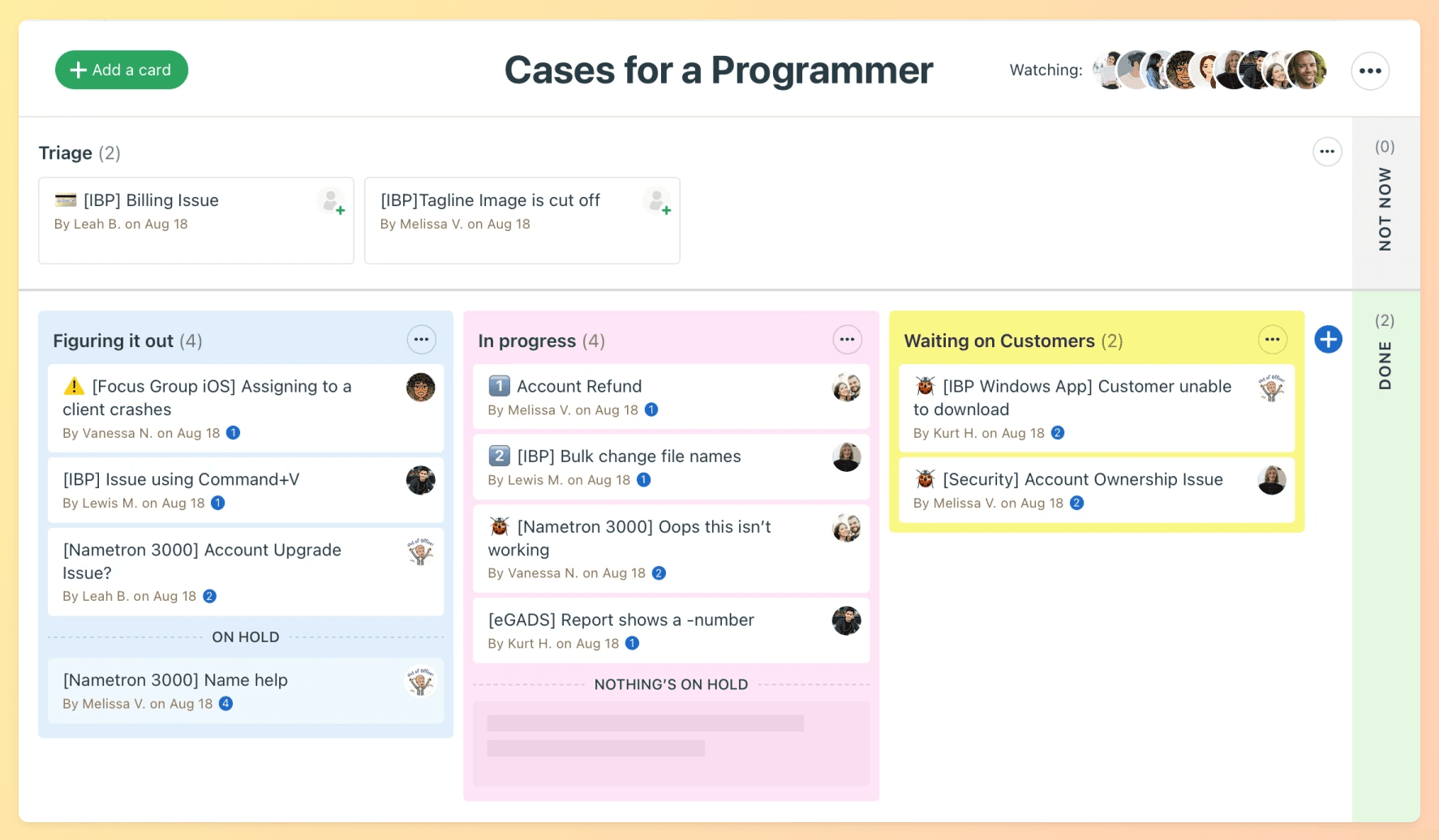This screenshot has width=1439, height=840.
Task: Click assignee avatar on eGADS Report card
Action: pos(846,621)
